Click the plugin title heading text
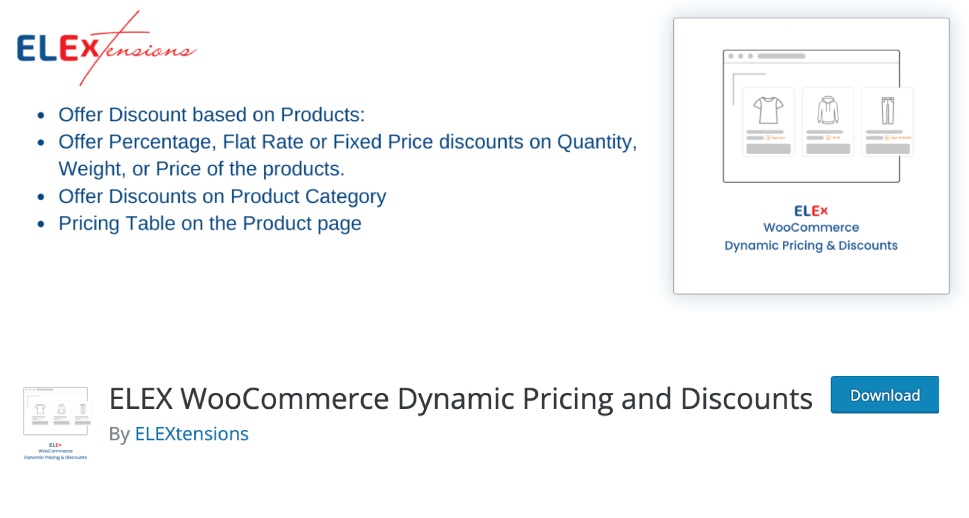 point(460,399)
